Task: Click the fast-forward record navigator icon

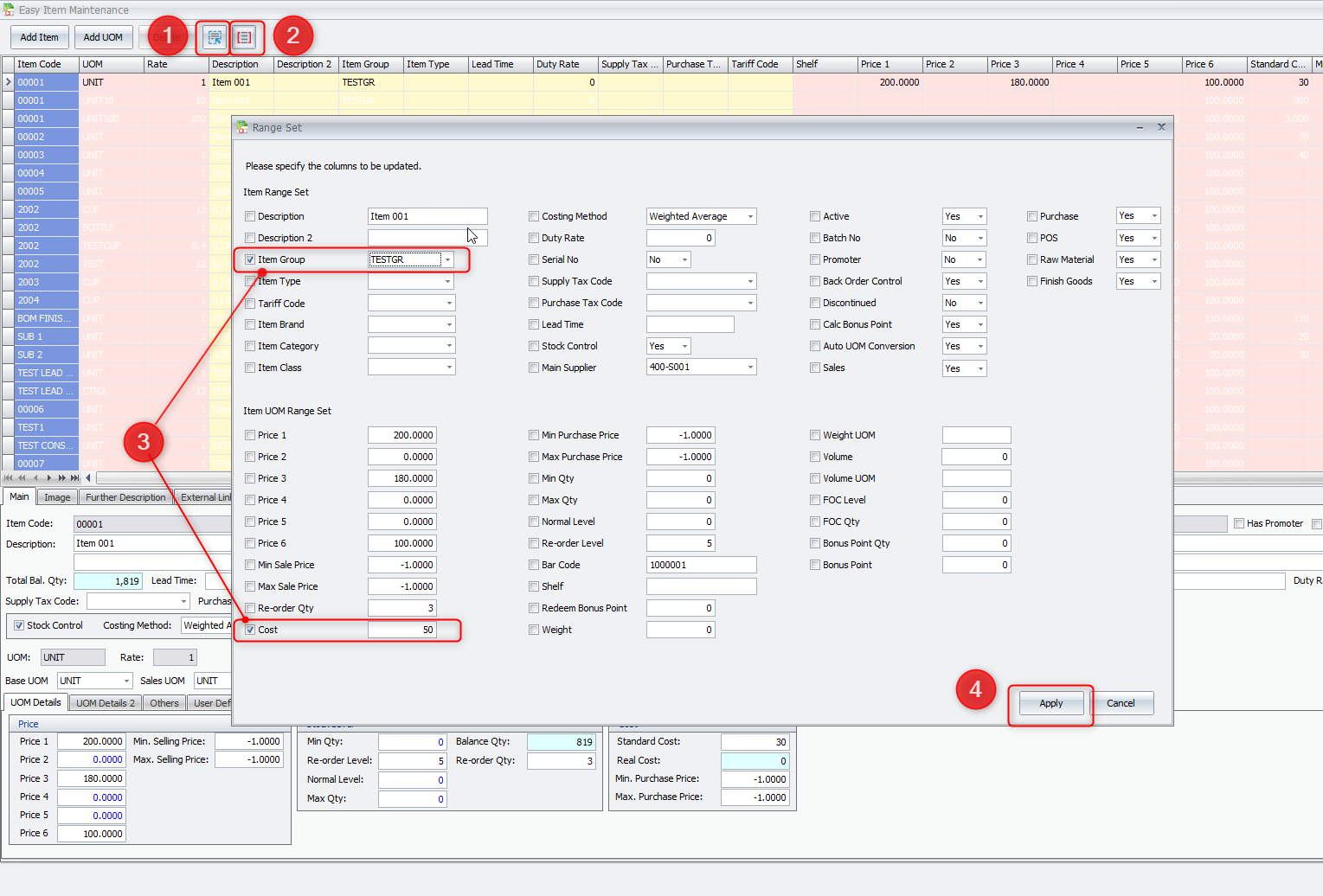Action: tap(61, 477)
